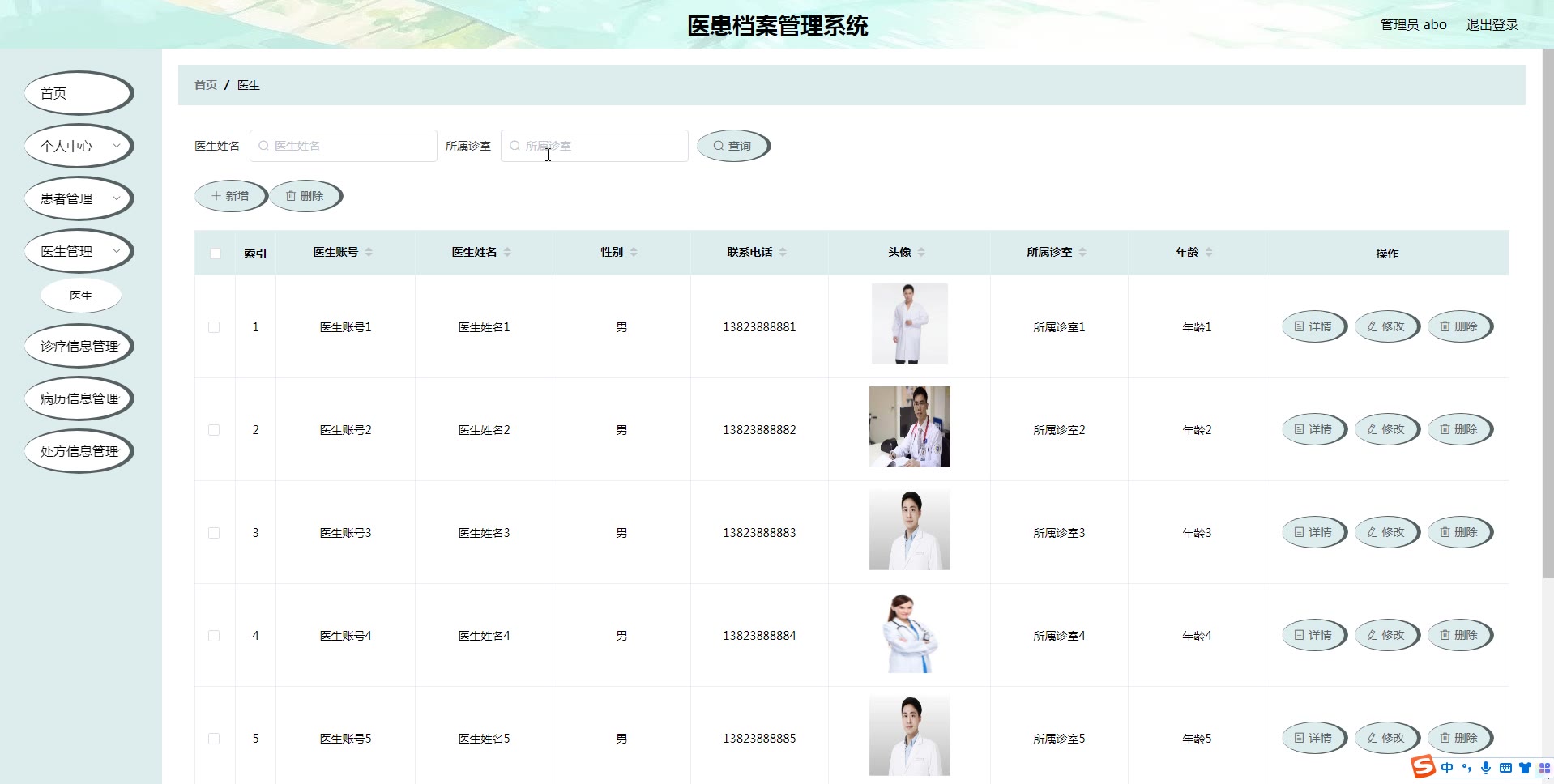Image resolution: width=1554 pixels, height=784 pixels.
Task: Click 删除 for row 医生账号5
Action: point(1459,738)
